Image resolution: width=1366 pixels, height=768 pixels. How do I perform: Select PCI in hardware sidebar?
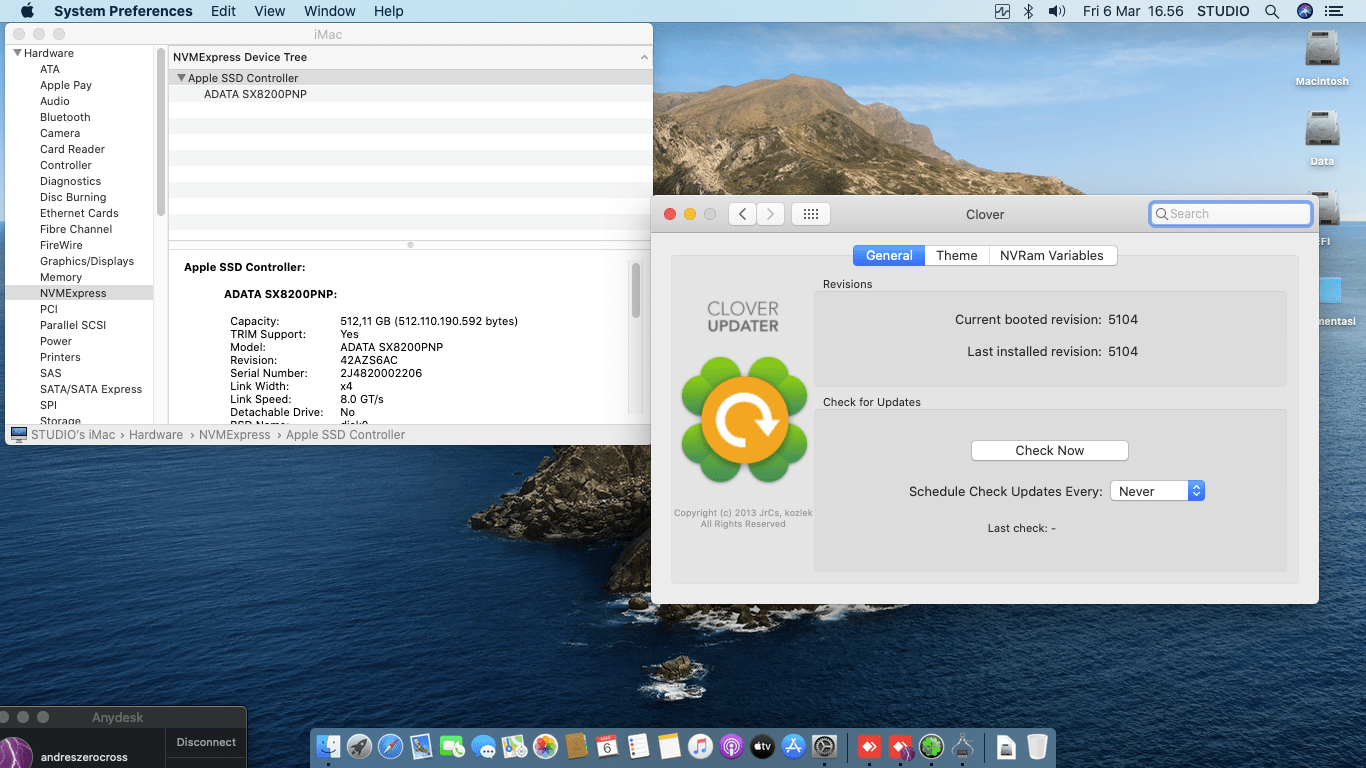[49, 309]
